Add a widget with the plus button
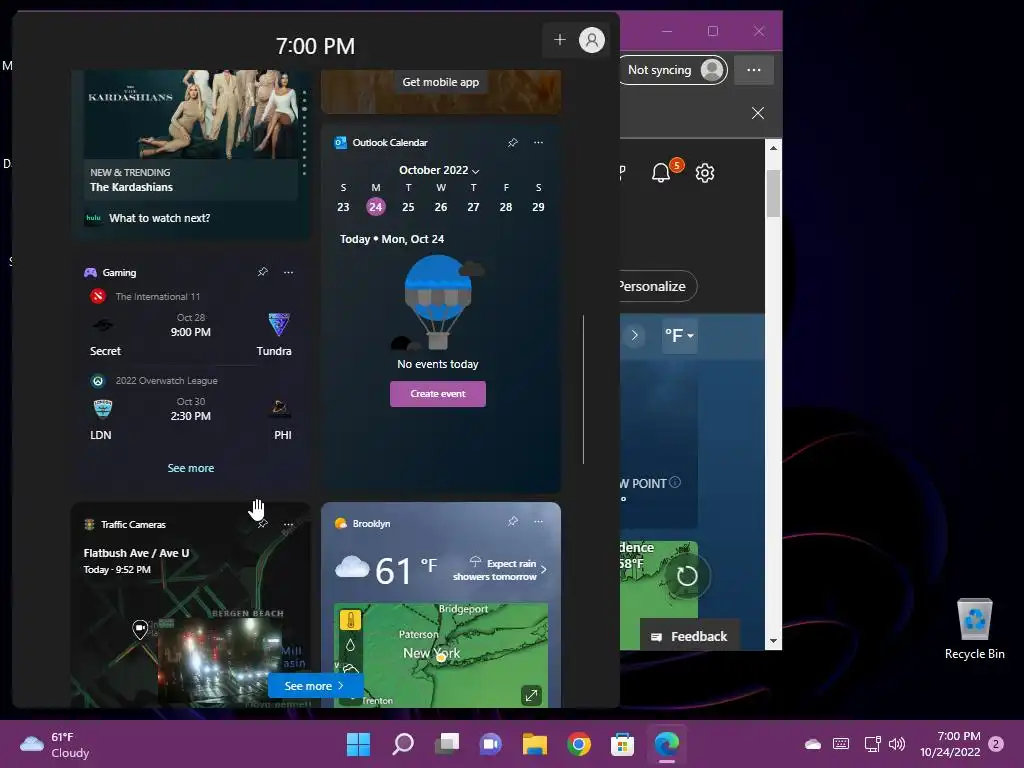Screen dimensions: 1024x768 click(x=560, y=40)
